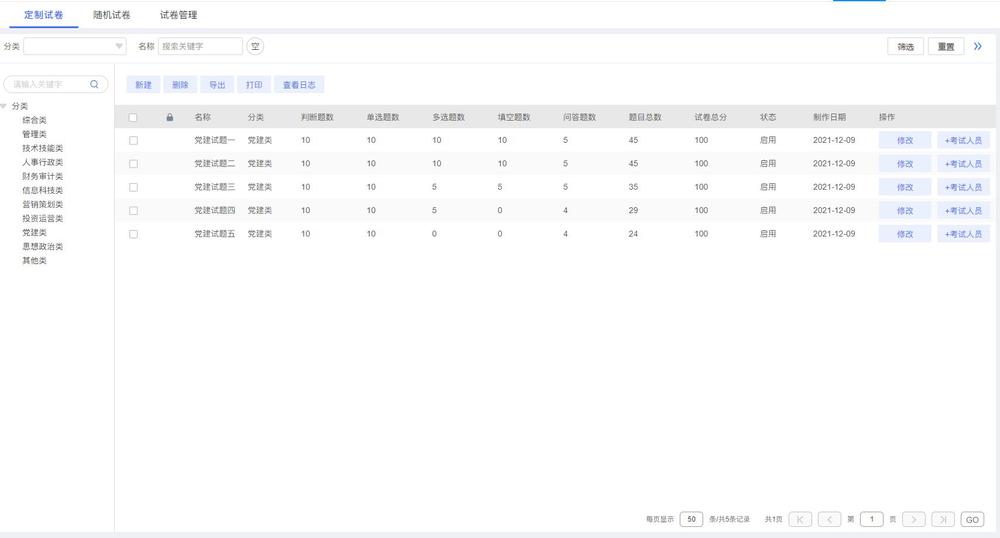The height and width of the screenshot is (538, 1000).
Task: Click the 搜索关键字 name input field
Action: 200,46
